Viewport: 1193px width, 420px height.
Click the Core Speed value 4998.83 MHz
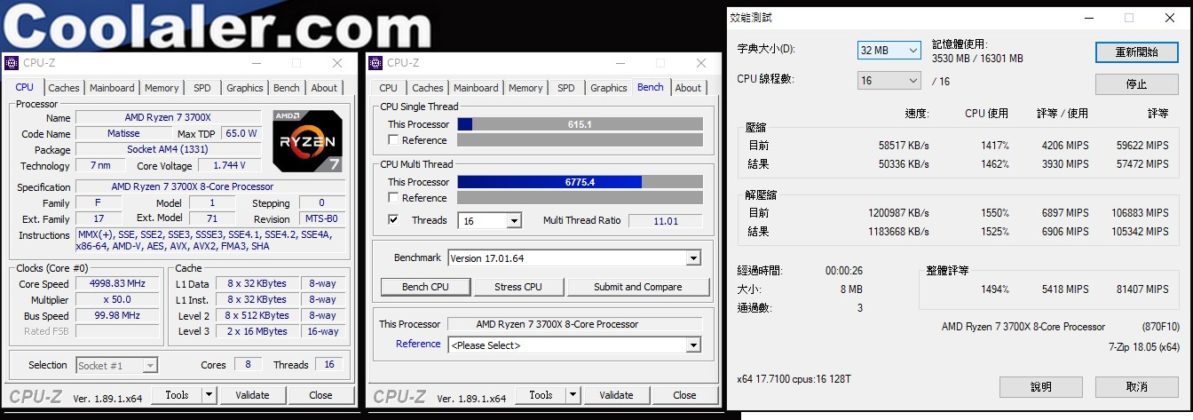pos(116,284)
